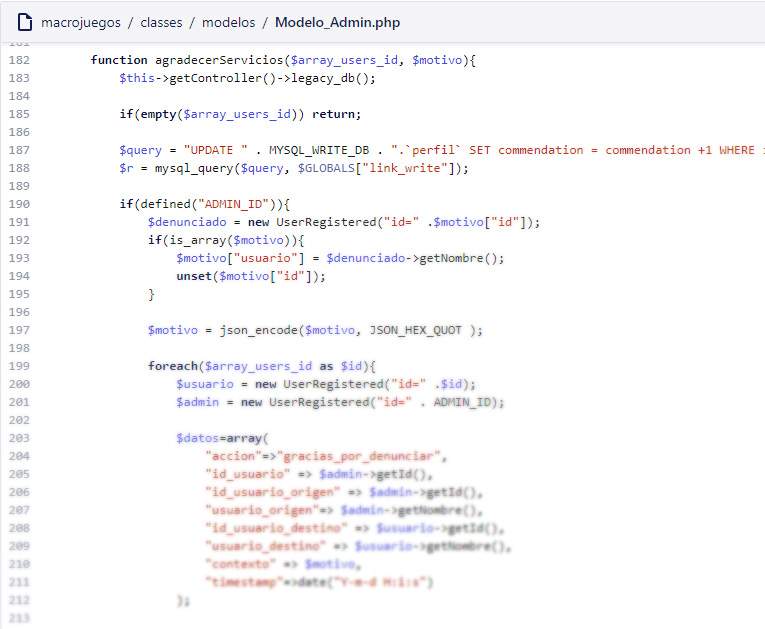Click the $admin variable on line 201
Image resolution: width=765 pixels, height=629 pixels.
coord(198,402)
